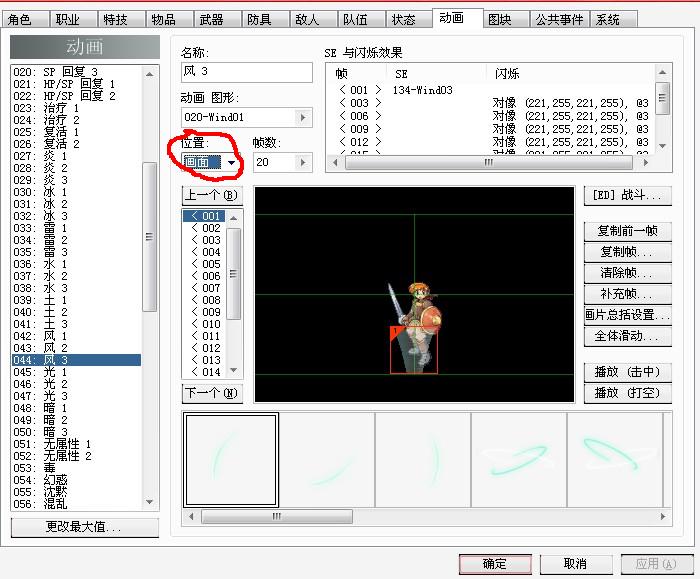Viewport: 700px width, 579px height.
Task: Click the down arrow of the frame list scrollbar
Action: pyautogui.click(x=233, y=371)
